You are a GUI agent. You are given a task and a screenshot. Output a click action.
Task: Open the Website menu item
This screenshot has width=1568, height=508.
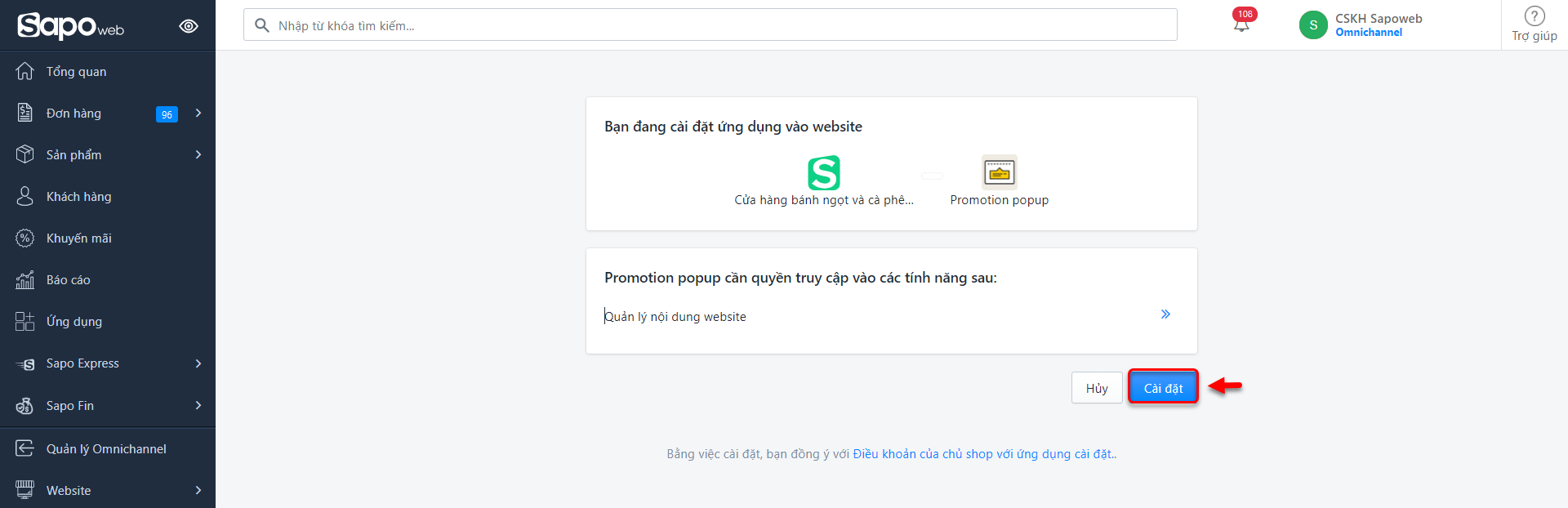pos(108,490)
